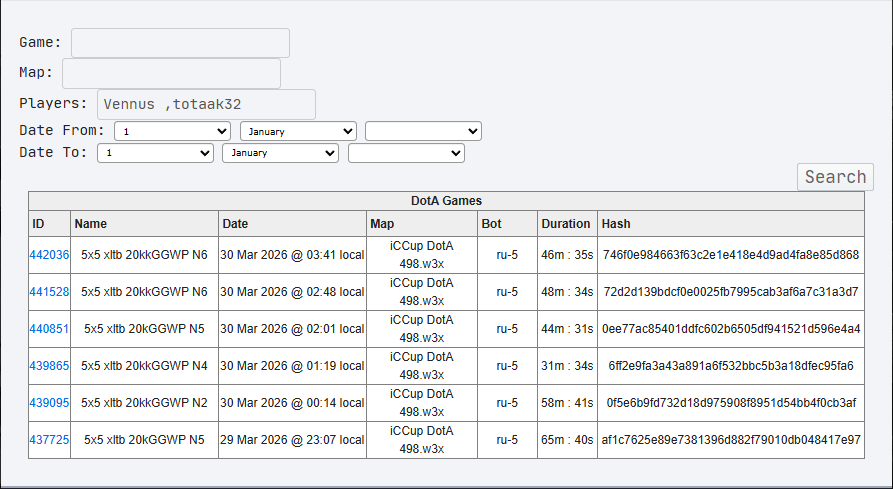Open the Date To day dropdown
This screenshot has height=489, width=893.
[x=155, y=153]
